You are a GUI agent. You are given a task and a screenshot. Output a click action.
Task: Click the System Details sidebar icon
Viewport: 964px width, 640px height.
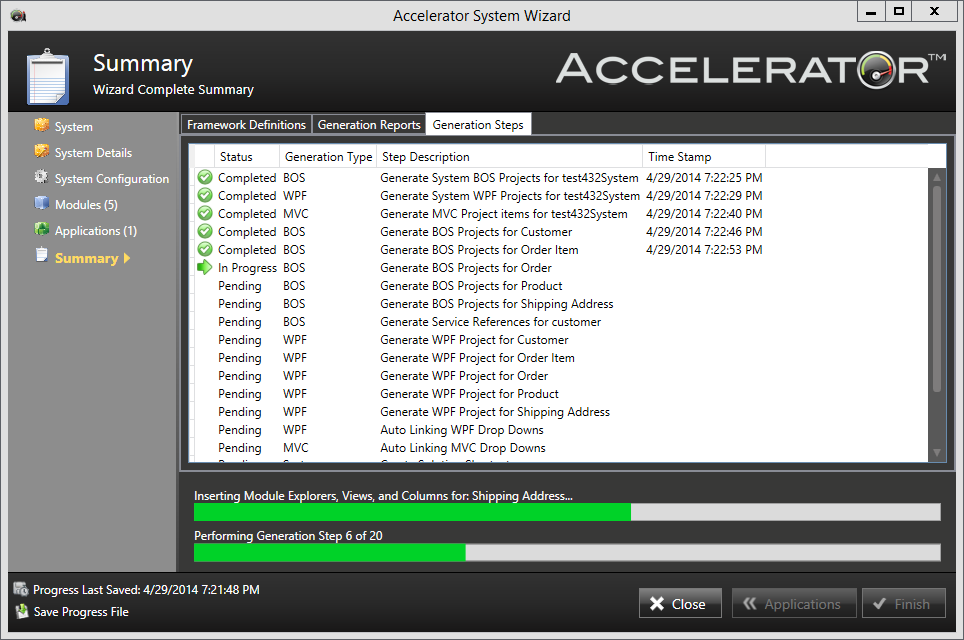pyautogui.click(x=42, y=151)
